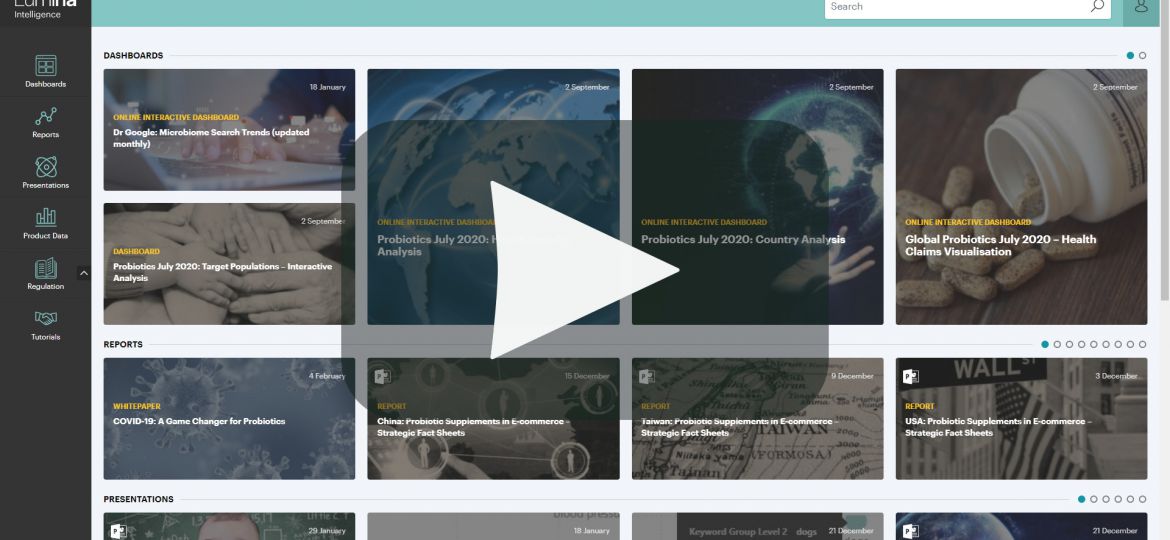
Task: Select last Reports carousel page dot
Action: pos(1142,345)
